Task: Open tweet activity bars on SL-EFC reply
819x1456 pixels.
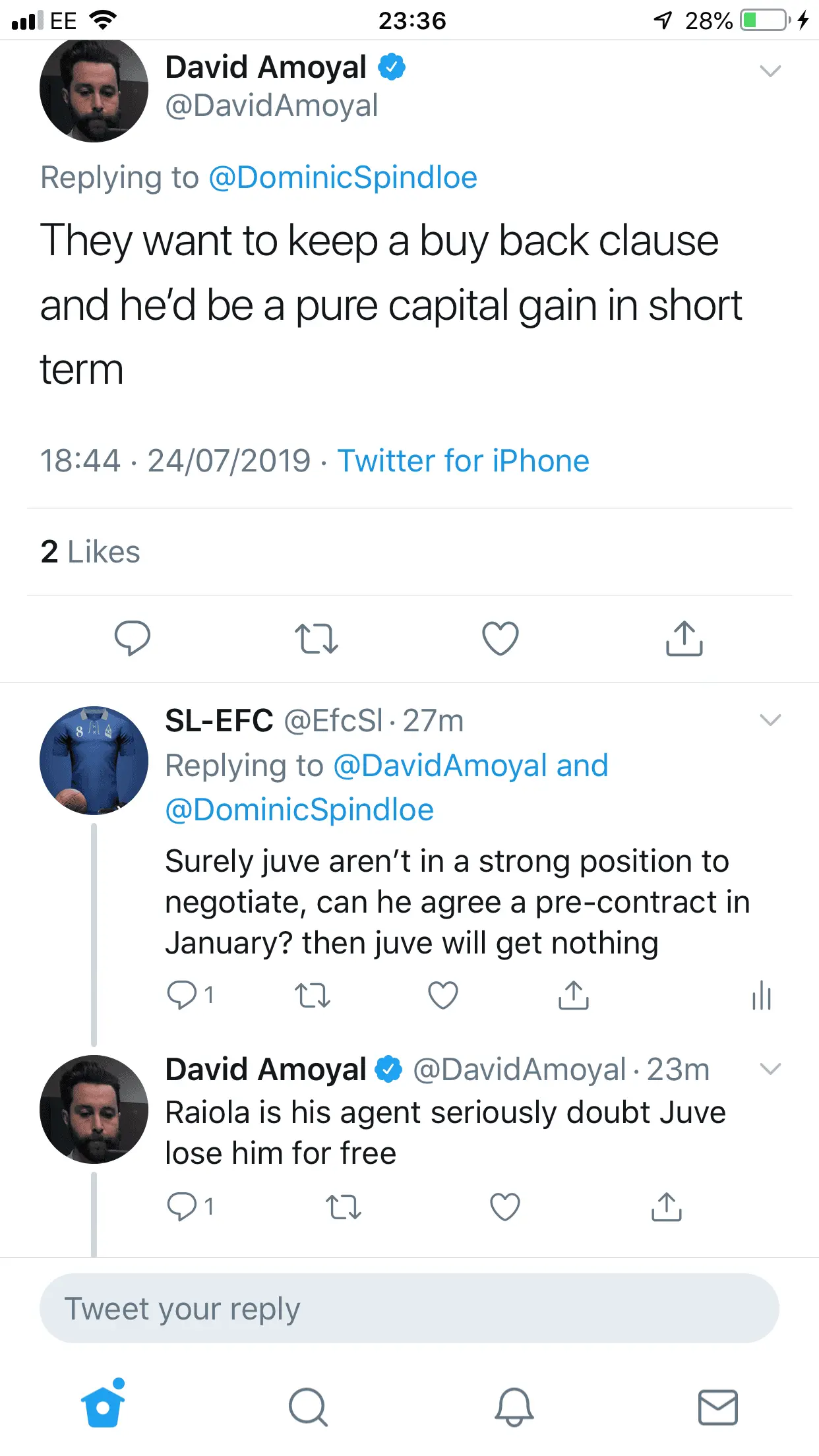Action: click(761, 995)
